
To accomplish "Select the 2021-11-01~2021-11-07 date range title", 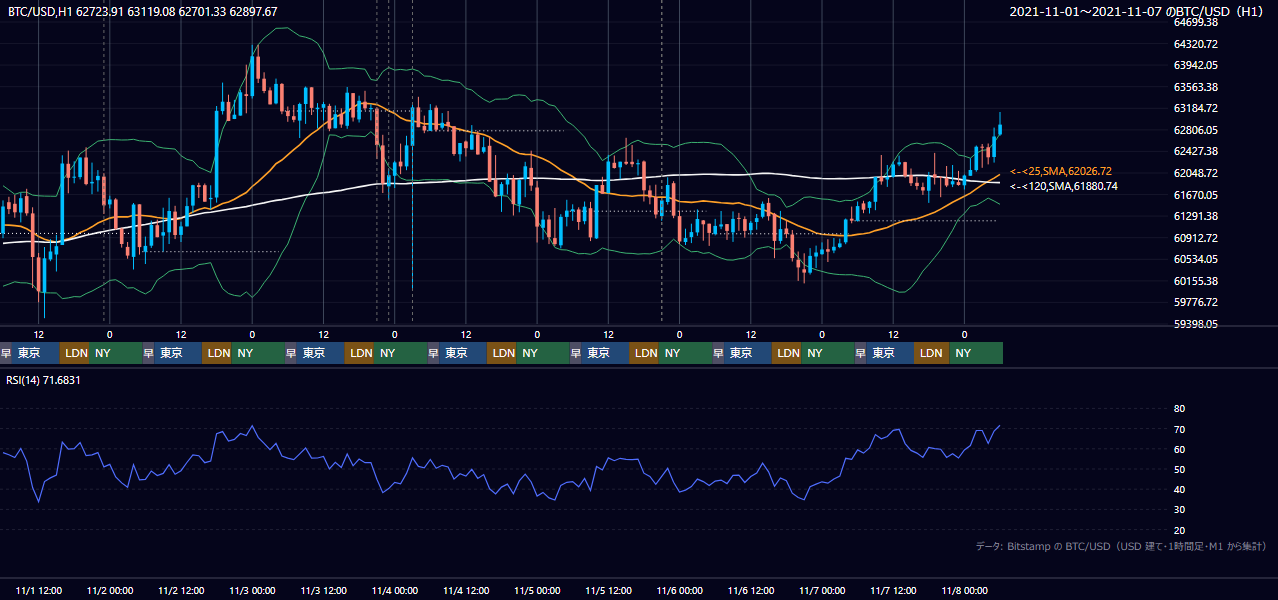I will click(1137, 12).
